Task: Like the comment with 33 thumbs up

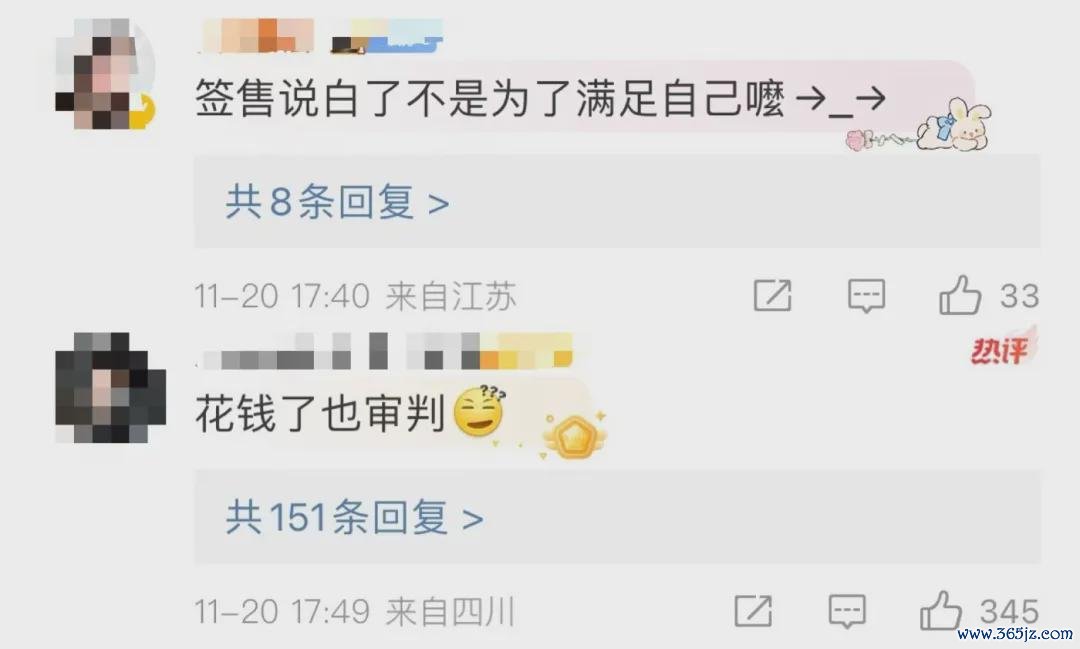Action: coord(960,295)
